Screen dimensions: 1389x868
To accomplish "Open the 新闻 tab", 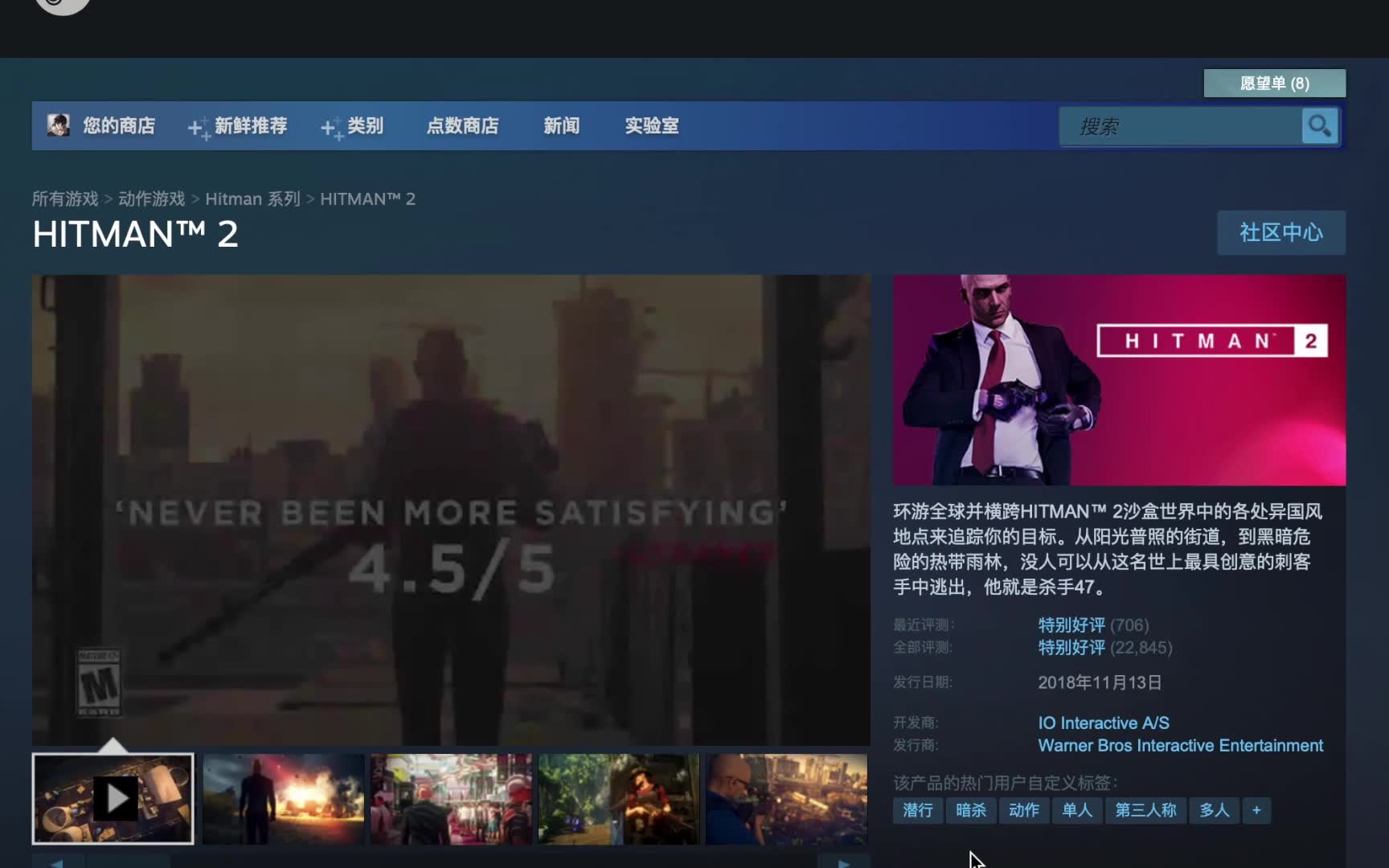I will click(561, 126).
